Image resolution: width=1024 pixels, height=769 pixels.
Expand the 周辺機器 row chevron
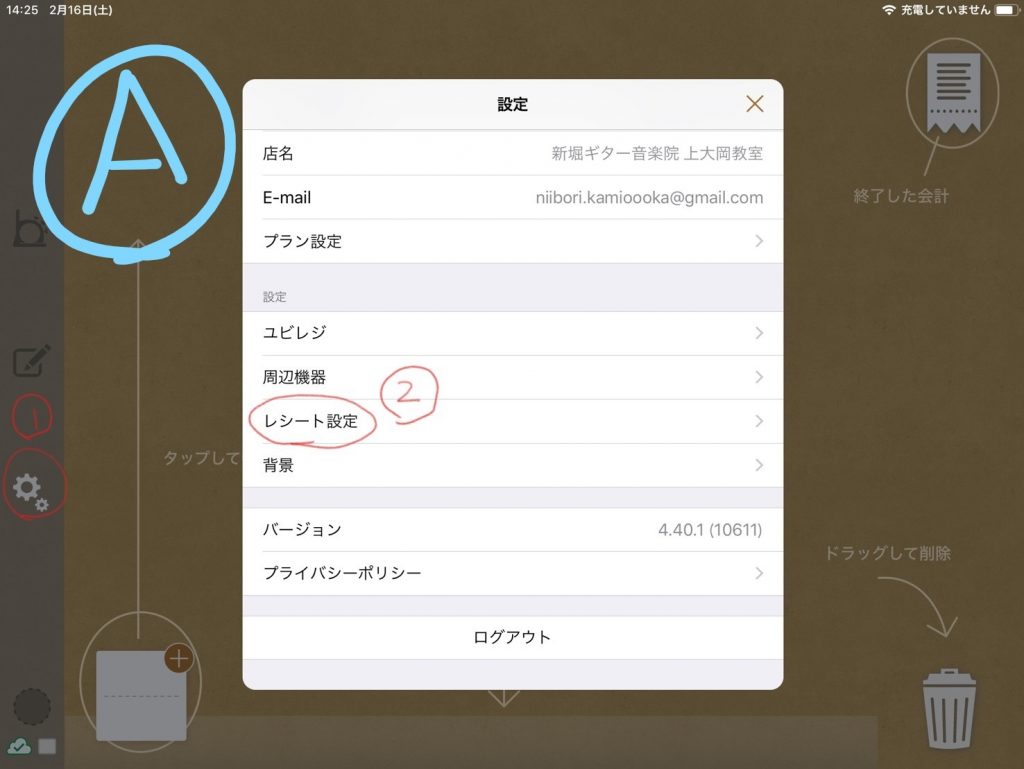click(x=759, y=377)
